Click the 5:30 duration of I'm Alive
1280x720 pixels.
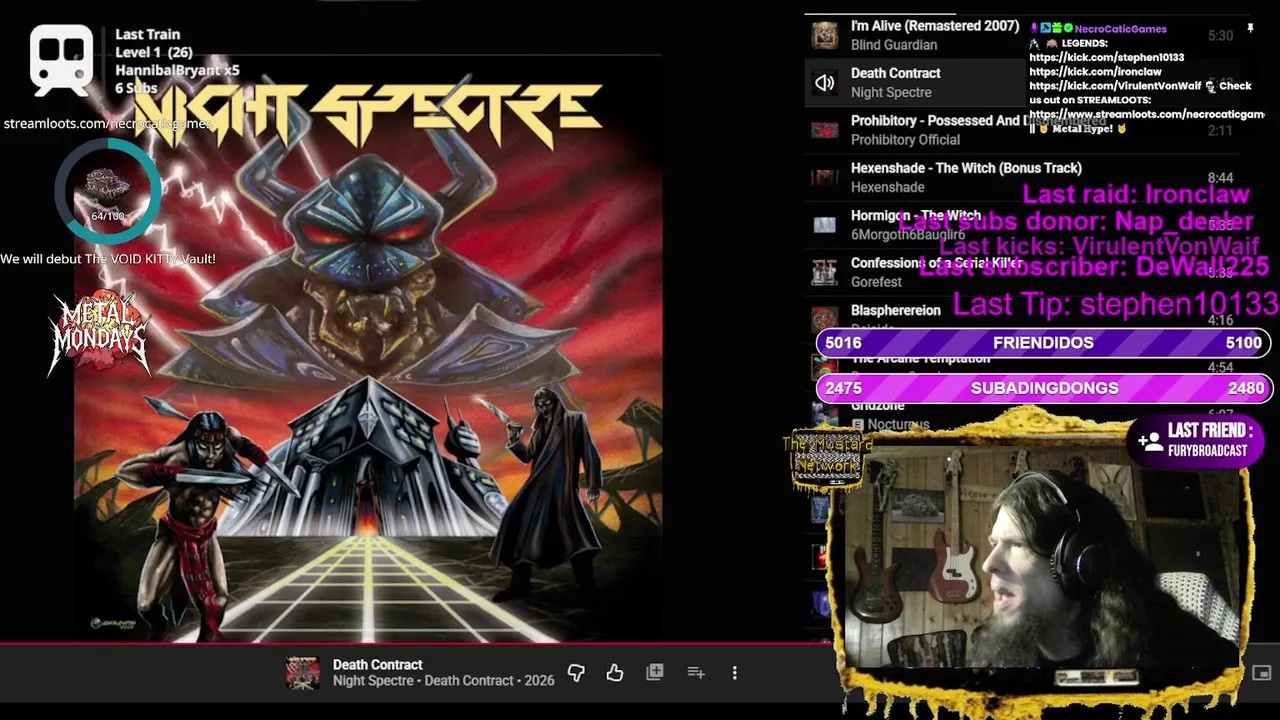tap(1220, 35)
